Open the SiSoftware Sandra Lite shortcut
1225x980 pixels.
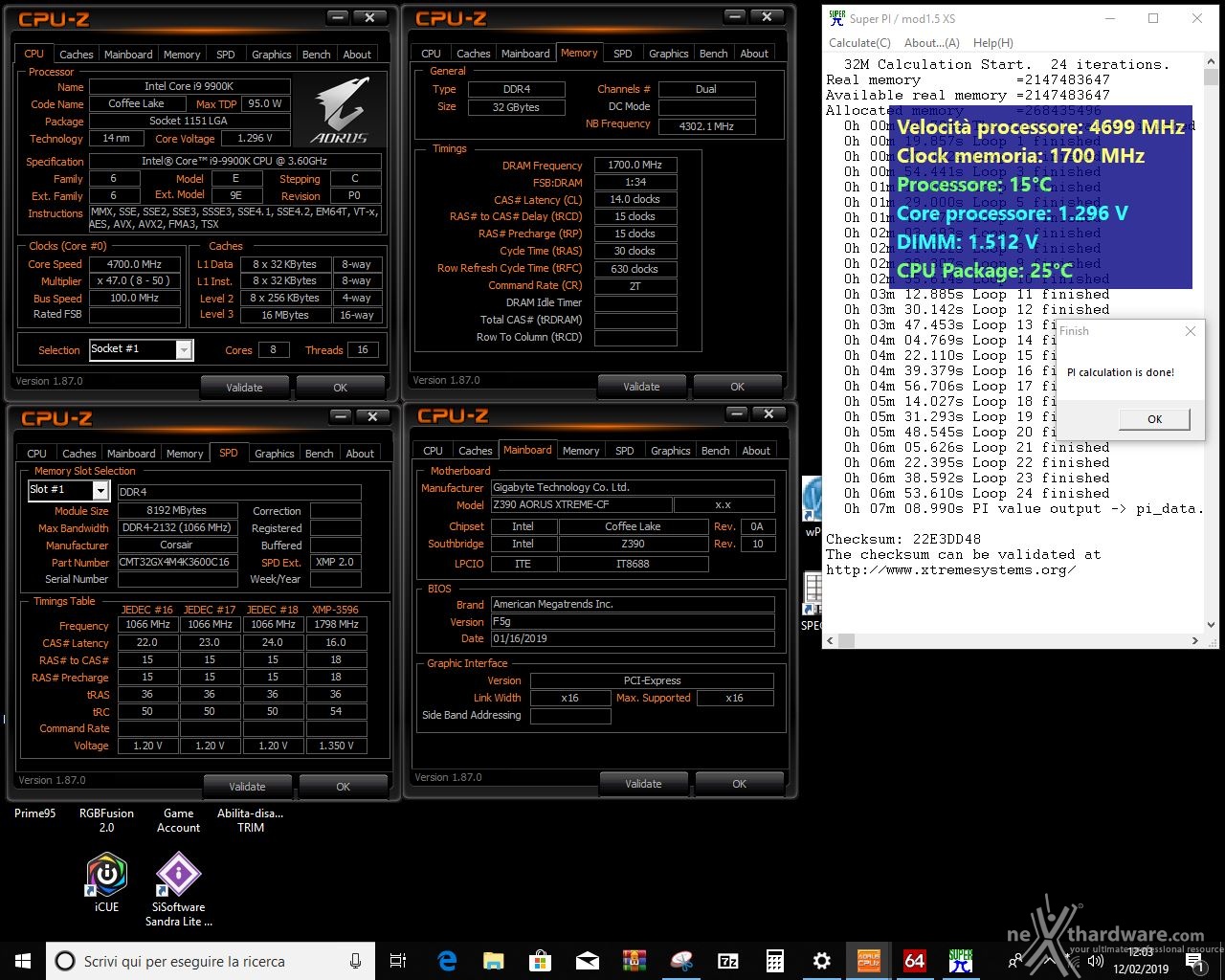(x=178, y=890)
